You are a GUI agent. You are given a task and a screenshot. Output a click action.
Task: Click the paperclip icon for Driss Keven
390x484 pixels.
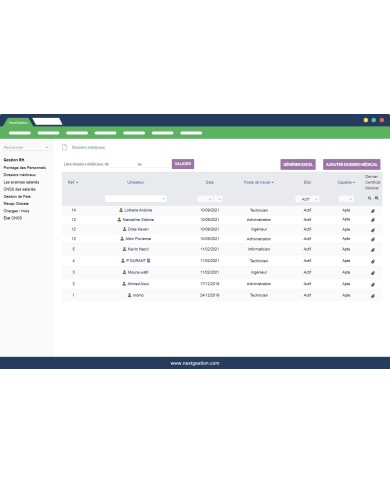click(373, 230)
